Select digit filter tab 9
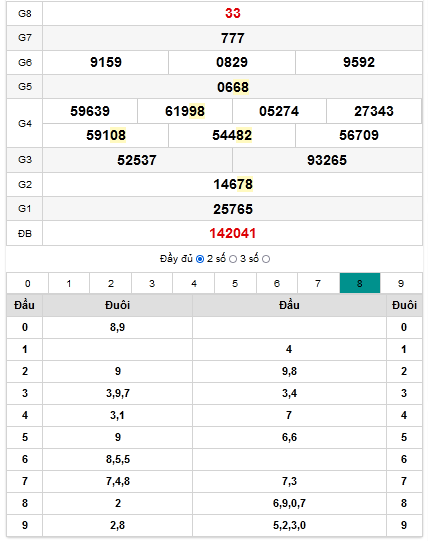Viewport: 428px width, 541px height. pos(401,283)
